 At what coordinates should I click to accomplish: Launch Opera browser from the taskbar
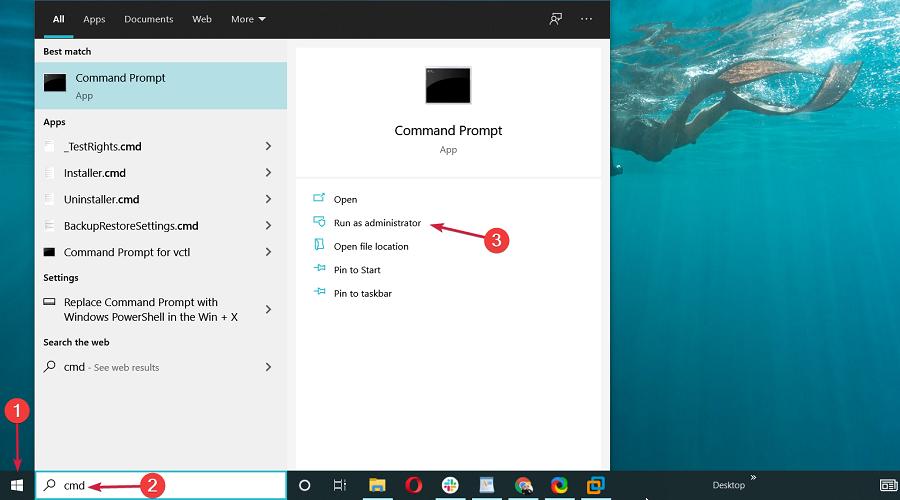coord(414,485)
